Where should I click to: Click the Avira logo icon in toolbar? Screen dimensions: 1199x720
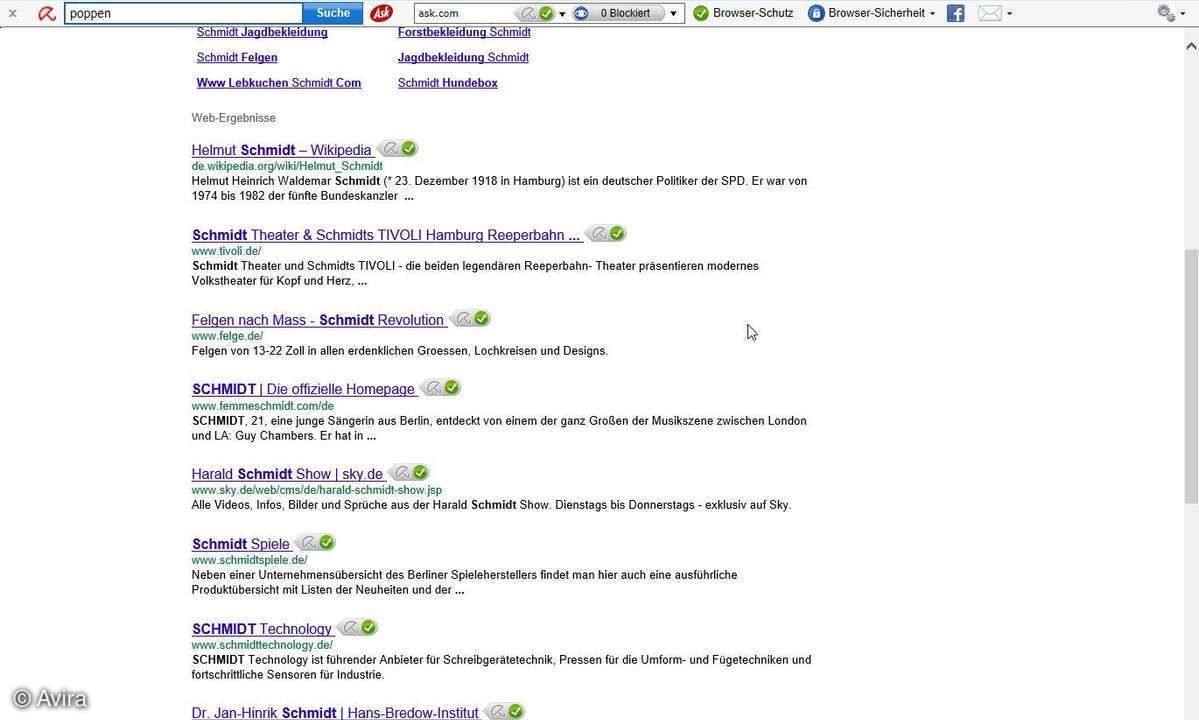click(47, 13)
